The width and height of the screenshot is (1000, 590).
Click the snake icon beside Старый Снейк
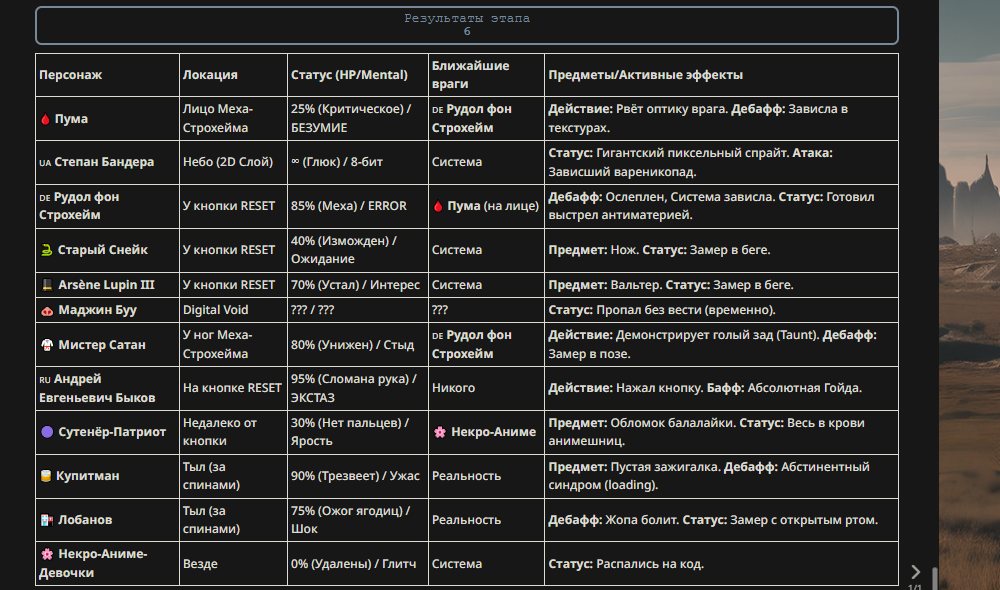pyautogui.click(x=47, y=250)
